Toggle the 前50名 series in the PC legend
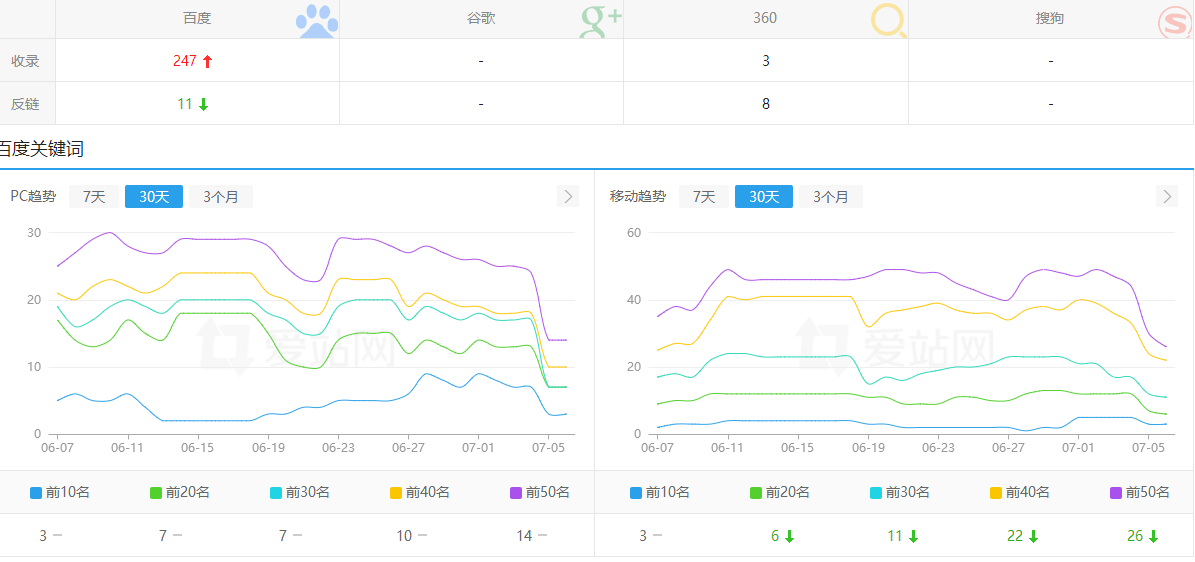The image size is (1195, 562). coord(540,493)
